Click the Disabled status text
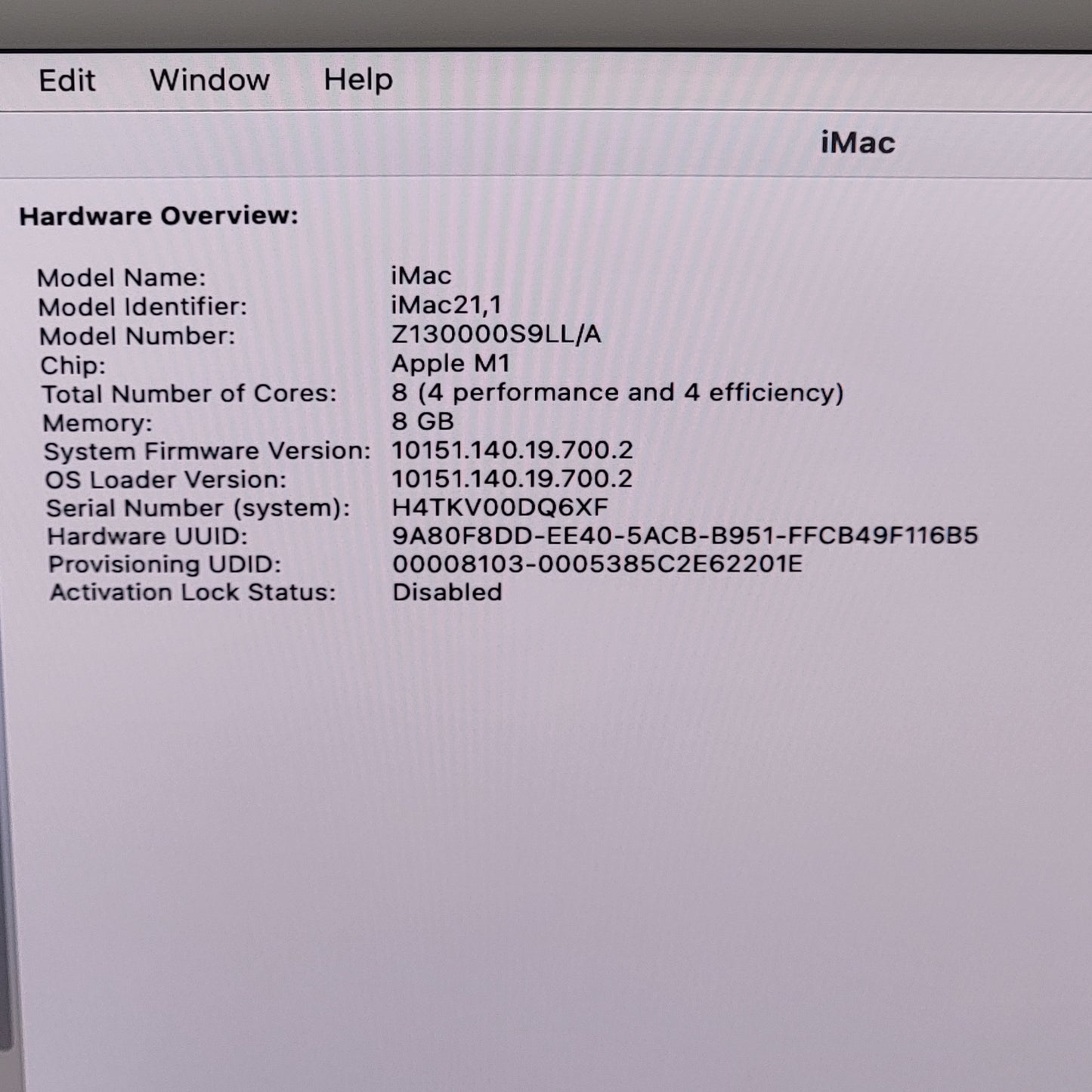 pyautogui.click(x=444, y=592)
